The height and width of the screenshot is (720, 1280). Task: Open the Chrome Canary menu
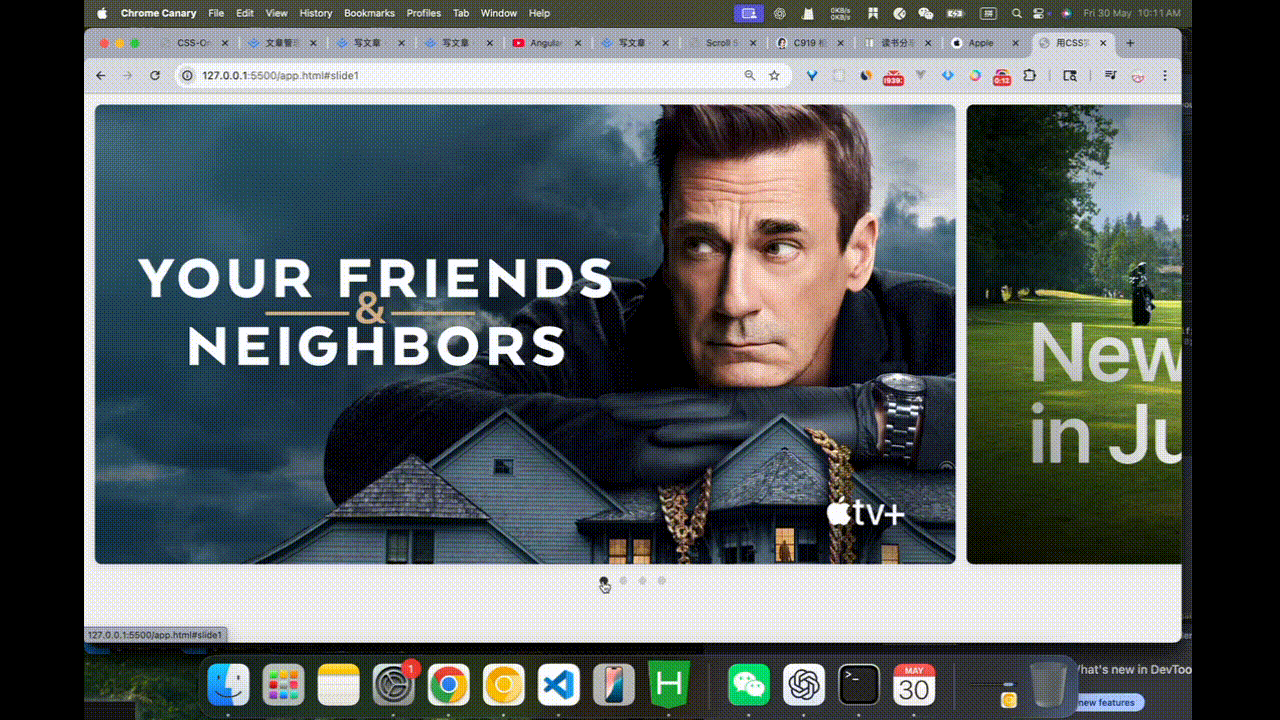point(160,13)
